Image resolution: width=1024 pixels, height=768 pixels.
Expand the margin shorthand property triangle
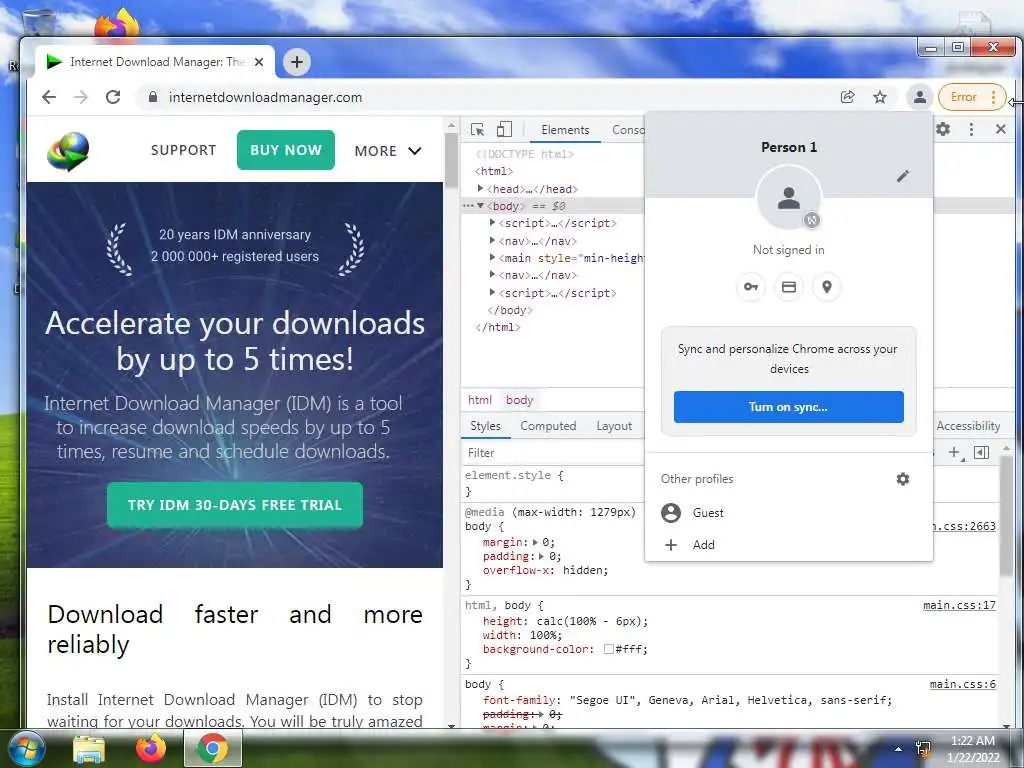536,542
